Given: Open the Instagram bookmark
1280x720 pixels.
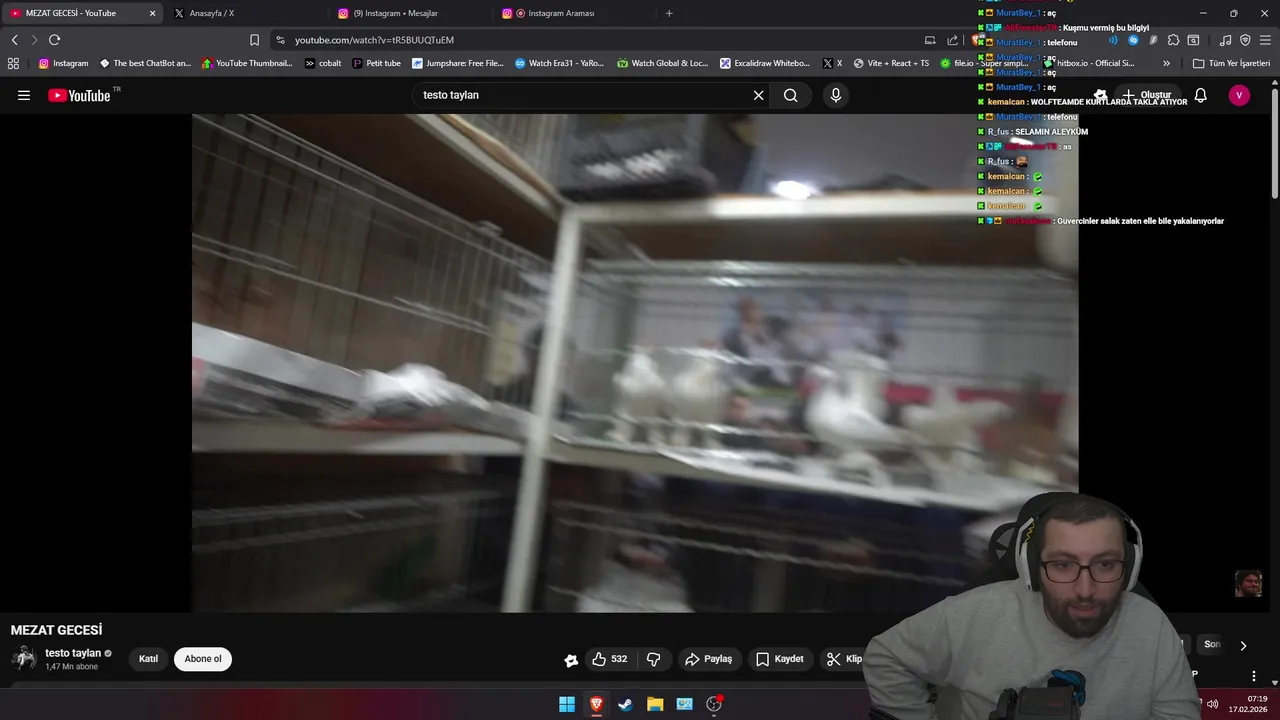Looking at the screenshot, I should coord(63,63).
